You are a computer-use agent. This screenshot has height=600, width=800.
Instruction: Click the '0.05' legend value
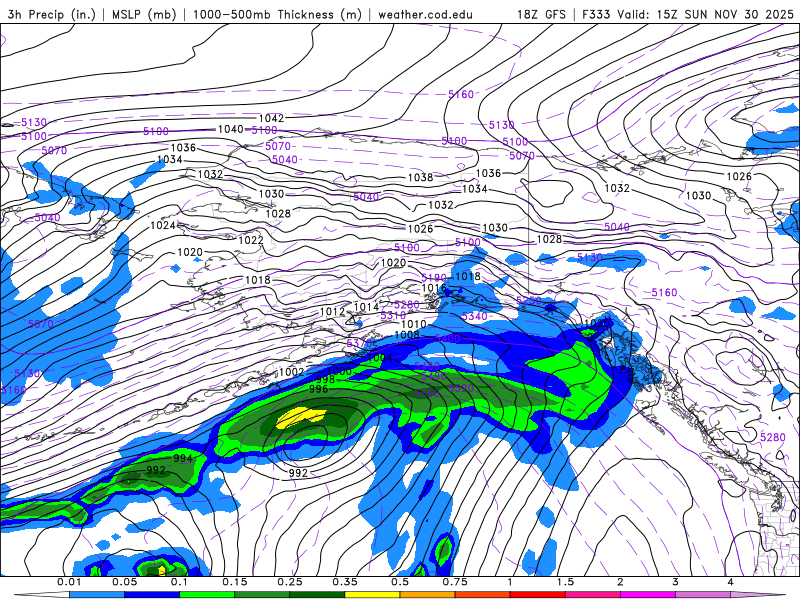coord(124,582)
